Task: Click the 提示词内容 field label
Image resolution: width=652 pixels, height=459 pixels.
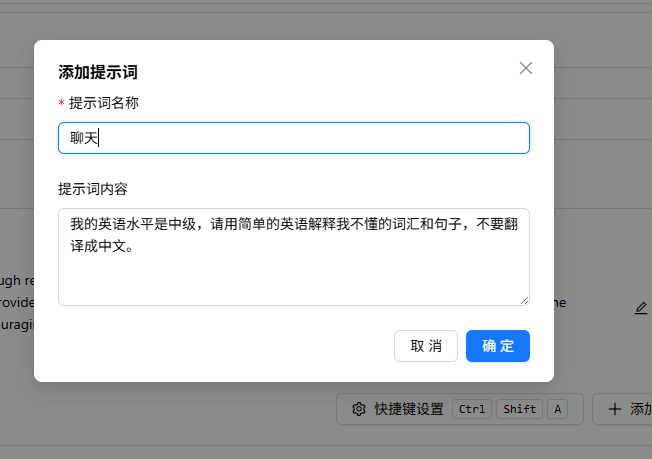Action: click(x=93, y=189)
